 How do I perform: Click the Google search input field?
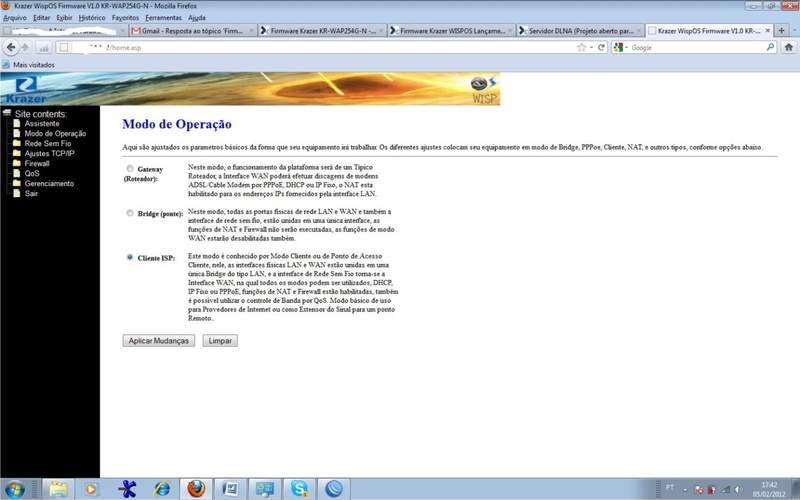pos(697,47)
